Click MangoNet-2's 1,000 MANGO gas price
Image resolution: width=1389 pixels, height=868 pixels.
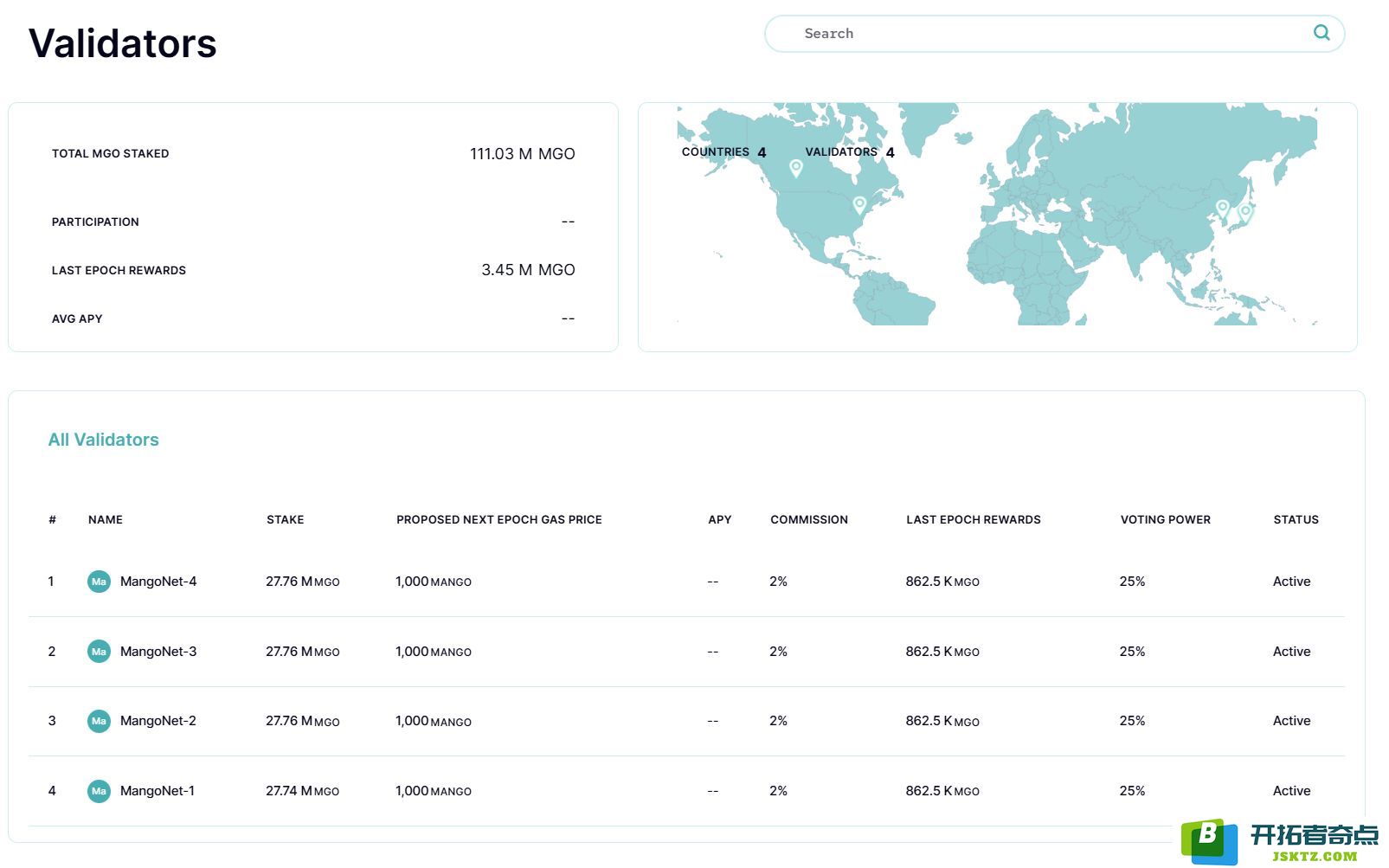pos(434,721)
